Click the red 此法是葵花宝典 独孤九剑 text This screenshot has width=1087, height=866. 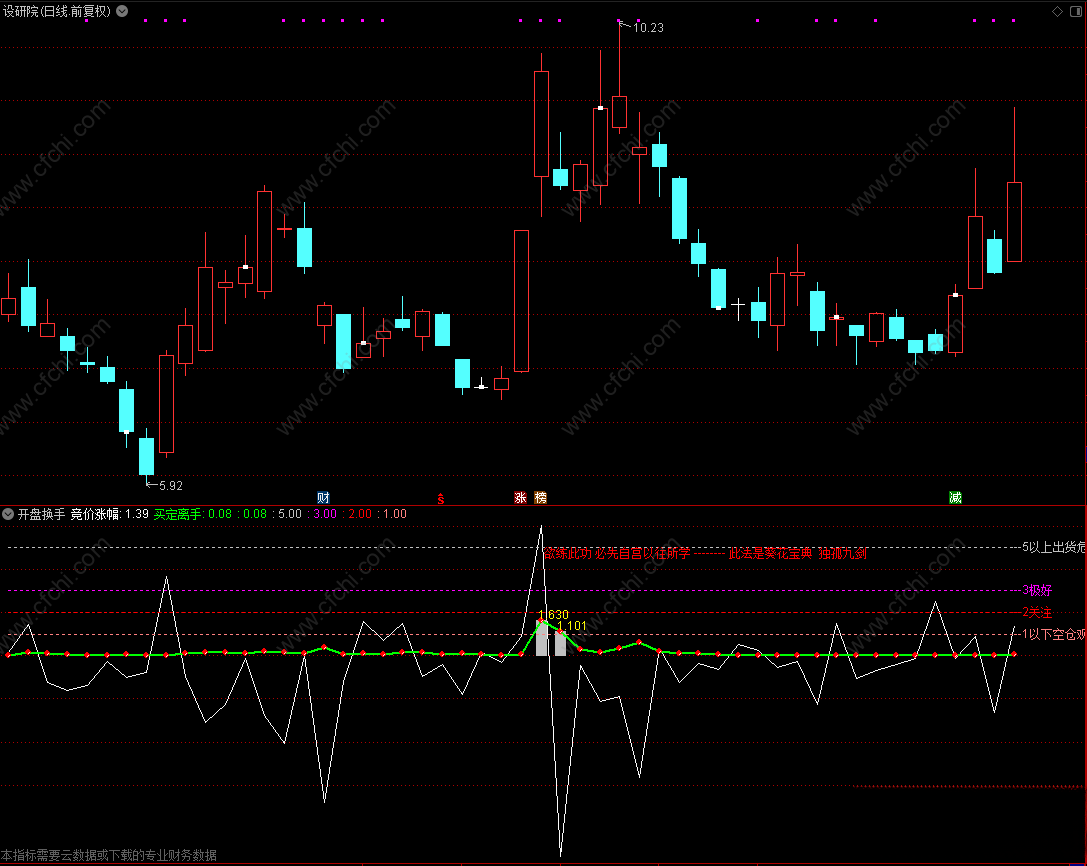tap(797, 553)
